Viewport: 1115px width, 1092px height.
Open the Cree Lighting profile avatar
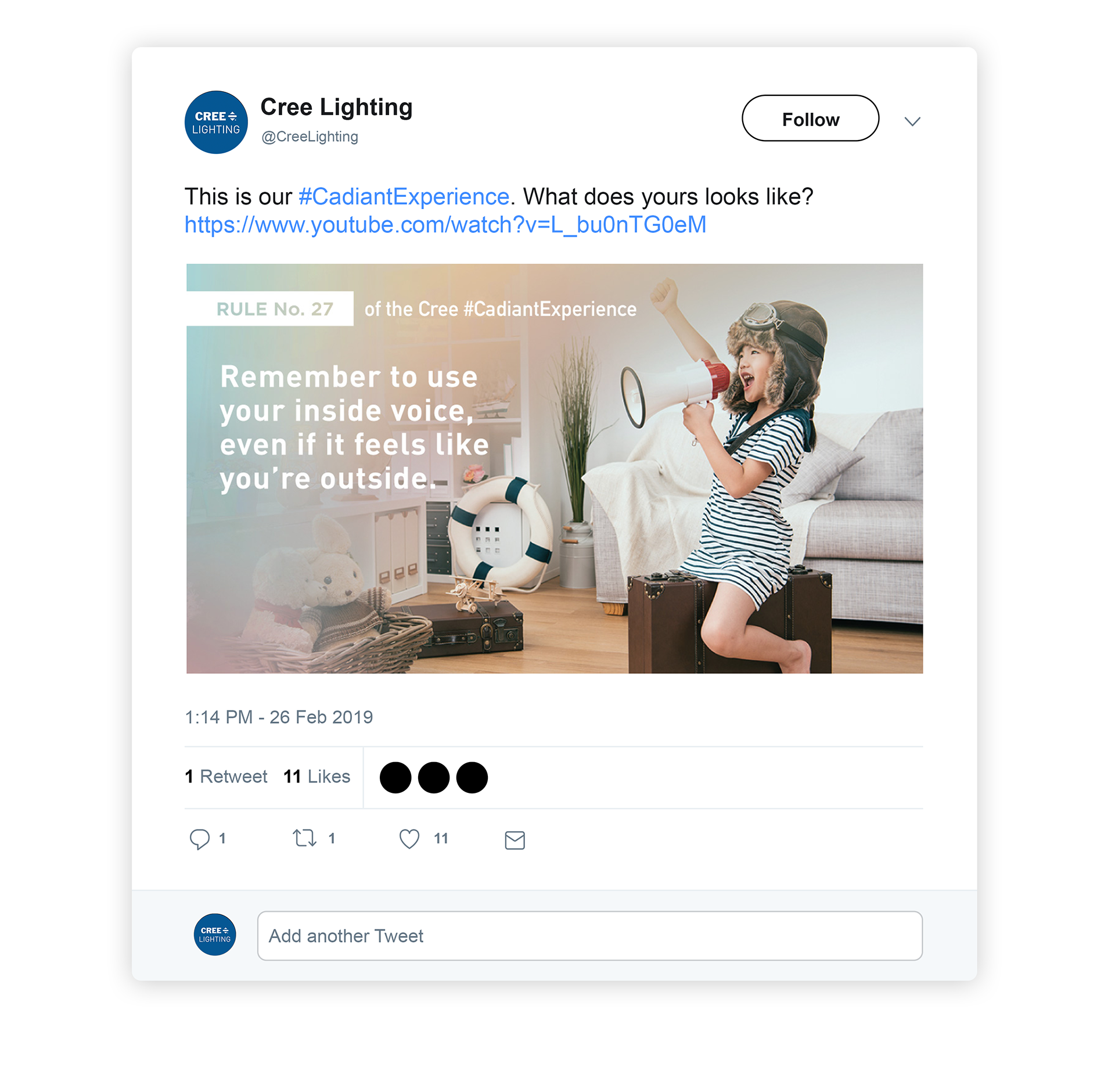(216, 122)
